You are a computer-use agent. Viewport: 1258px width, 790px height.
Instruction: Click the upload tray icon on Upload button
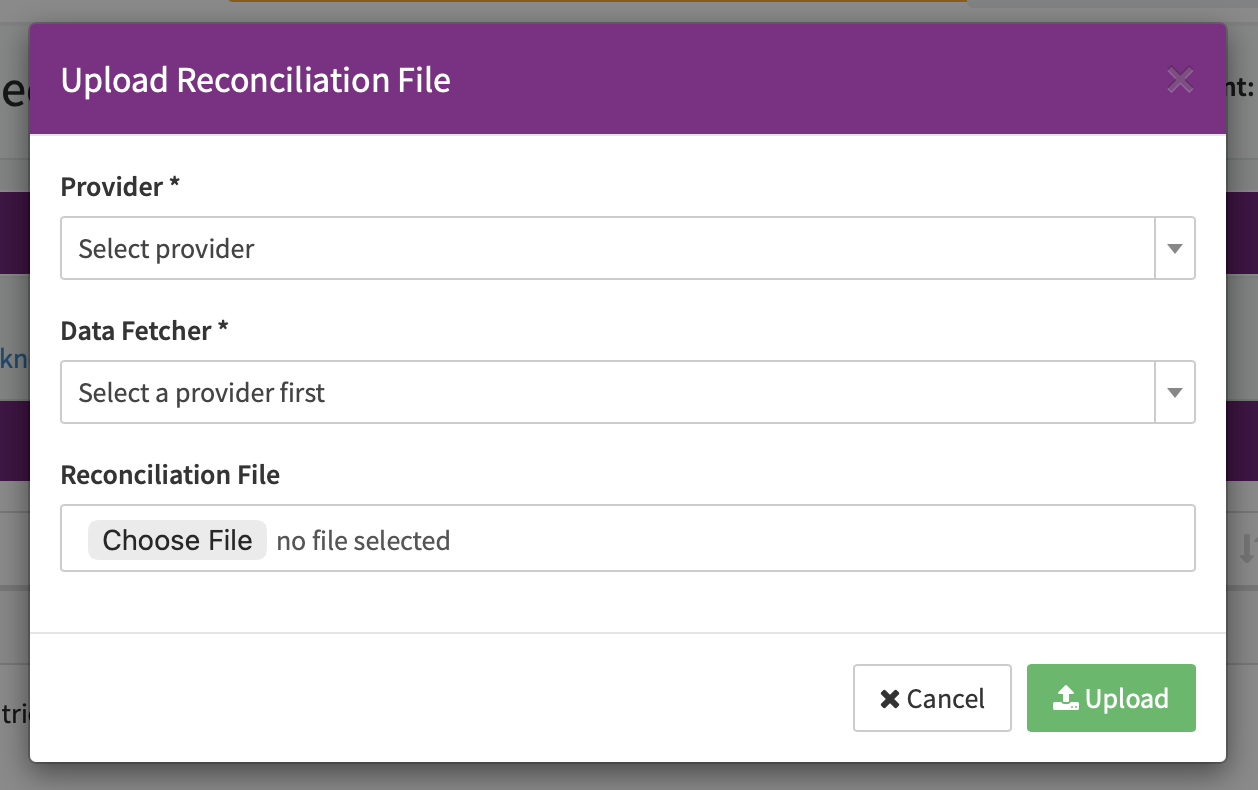point(1066,698)
